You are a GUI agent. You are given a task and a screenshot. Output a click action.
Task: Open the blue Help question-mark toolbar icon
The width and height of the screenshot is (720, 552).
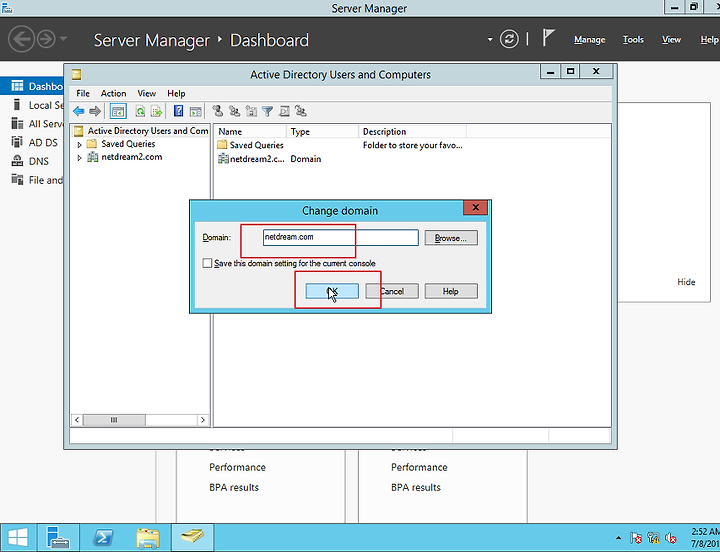tap(179, 111)
